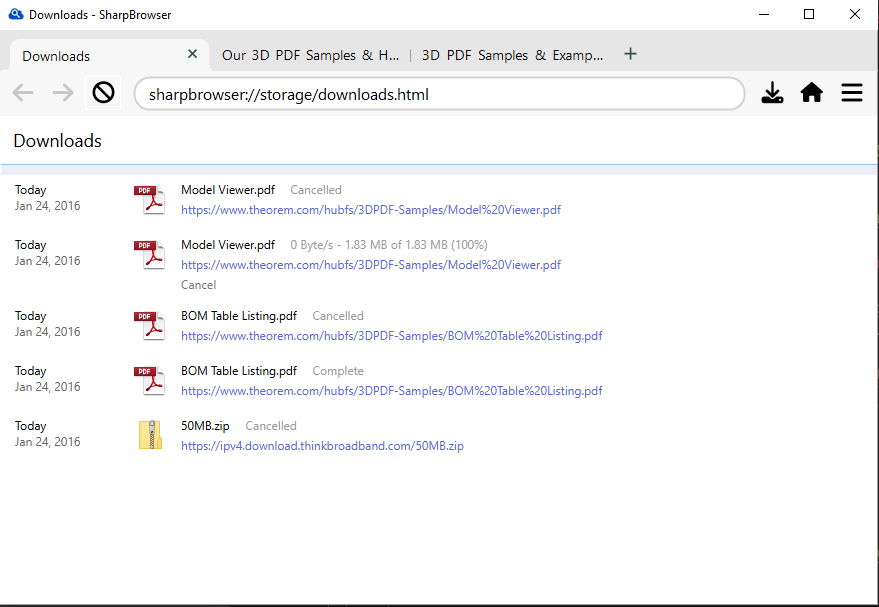
Task: Click the Downloads page heading
Action: coord(57,141)
